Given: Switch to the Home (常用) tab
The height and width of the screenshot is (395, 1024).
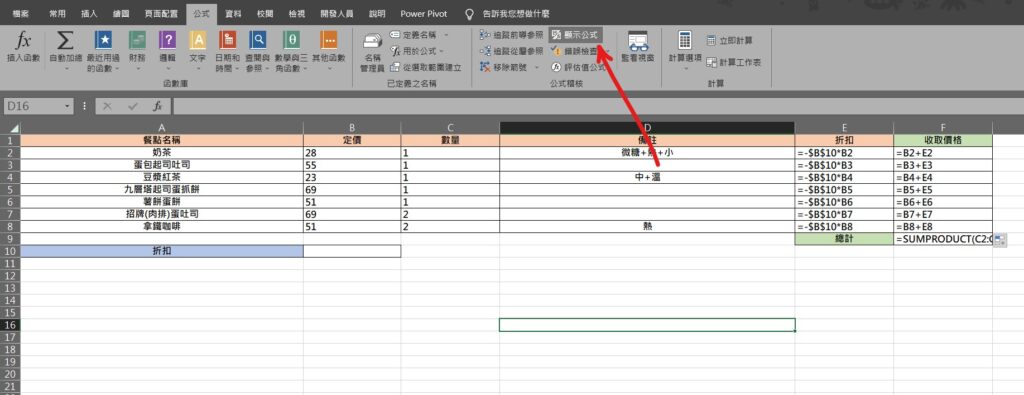Looking at the screenshot, I should (57, 13).
